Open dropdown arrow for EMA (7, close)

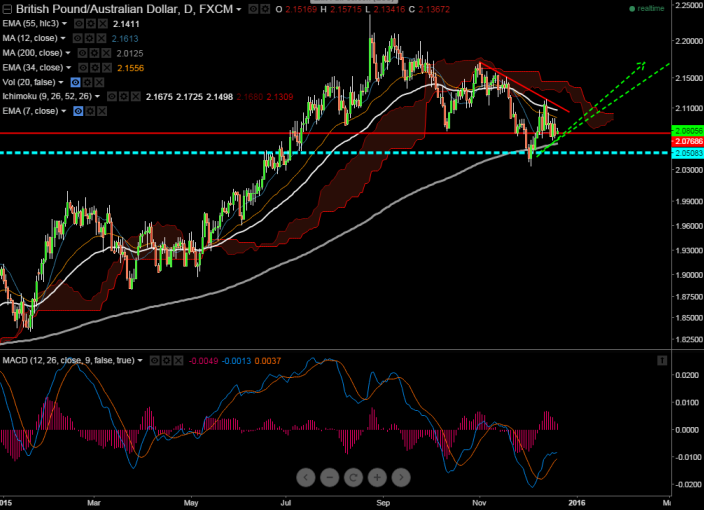point(64,111)
